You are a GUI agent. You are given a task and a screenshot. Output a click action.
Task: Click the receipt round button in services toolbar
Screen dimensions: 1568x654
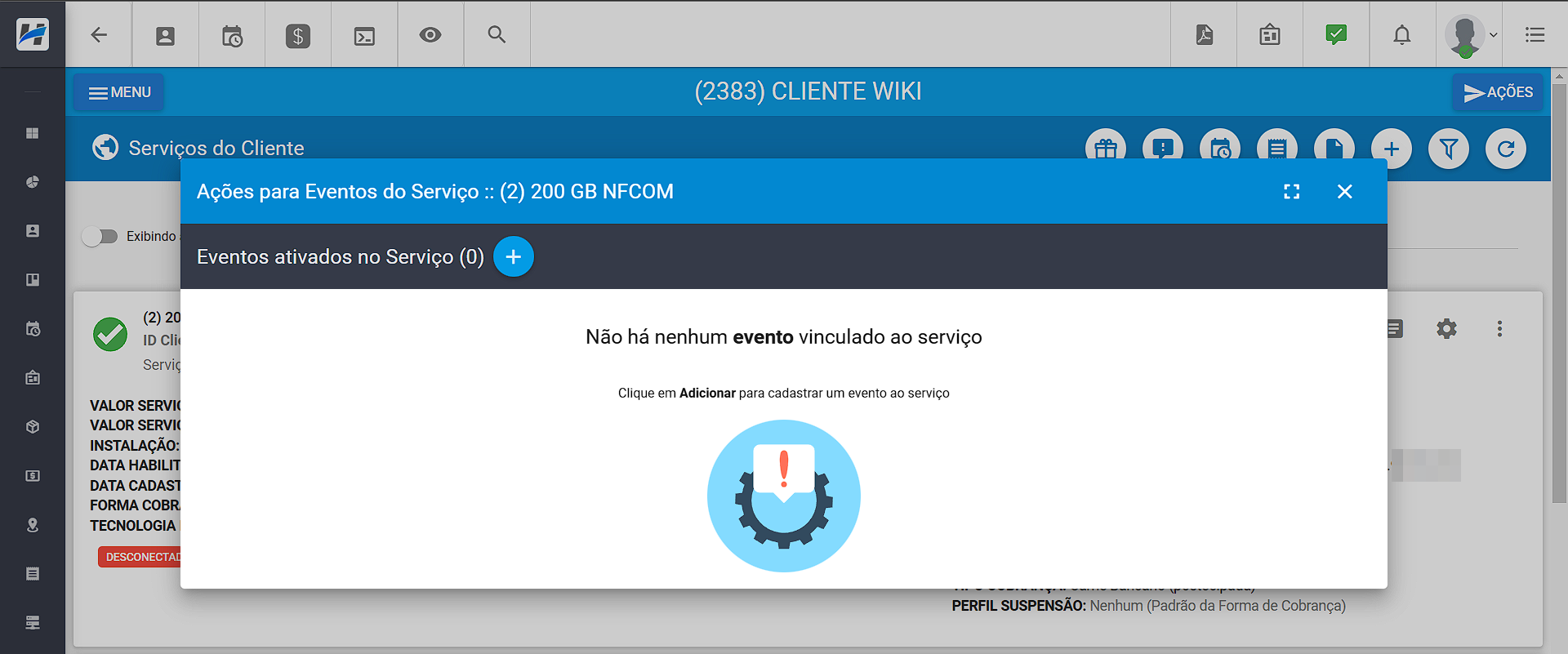coord(1277,149)
